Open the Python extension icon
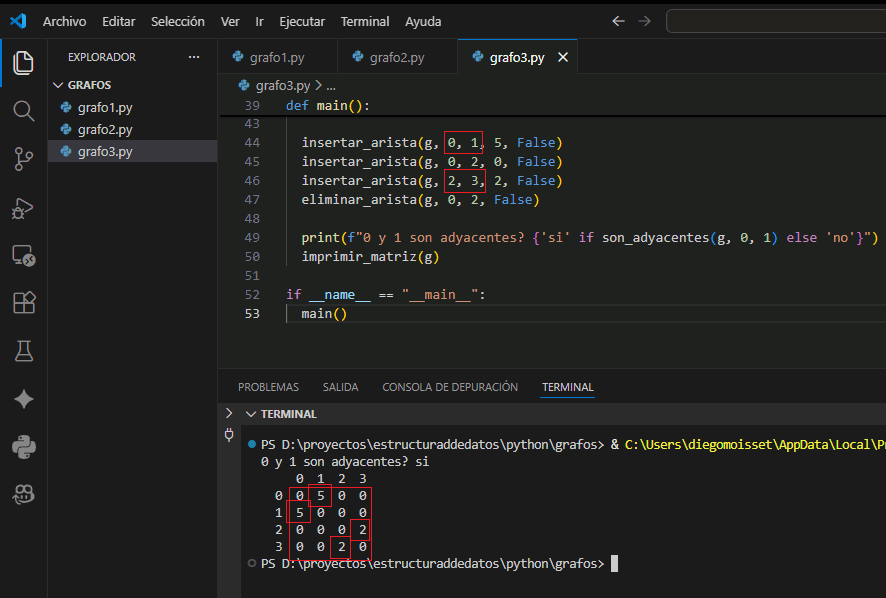The width and height of the screenshot is (886, 598). pos(23,446)
